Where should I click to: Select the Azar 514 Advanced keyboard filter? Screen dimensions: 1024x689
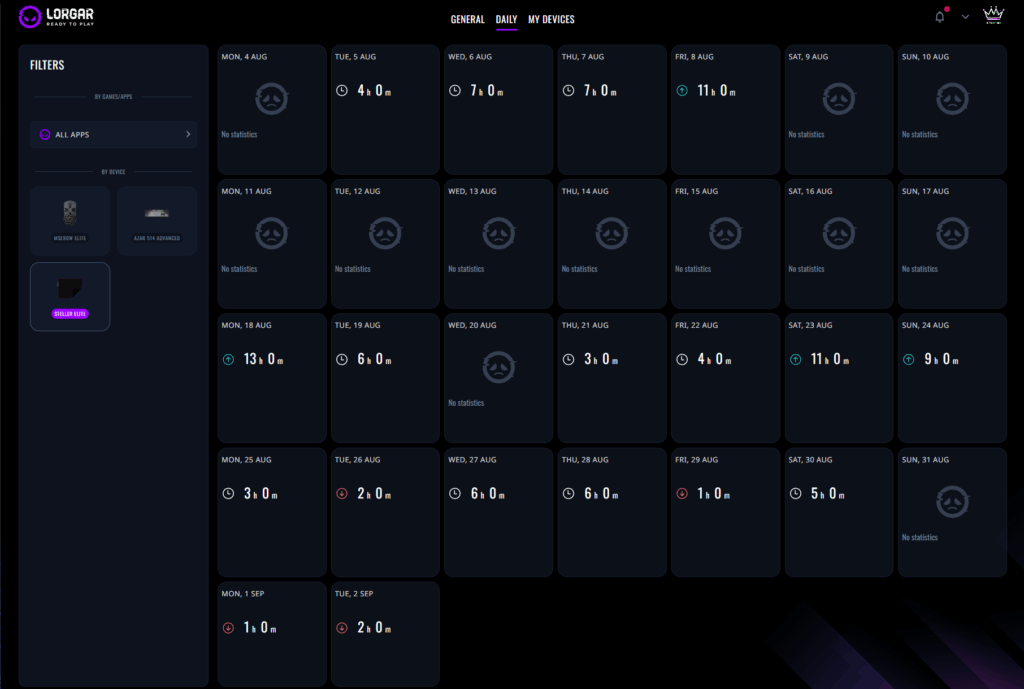pos(157,220)
